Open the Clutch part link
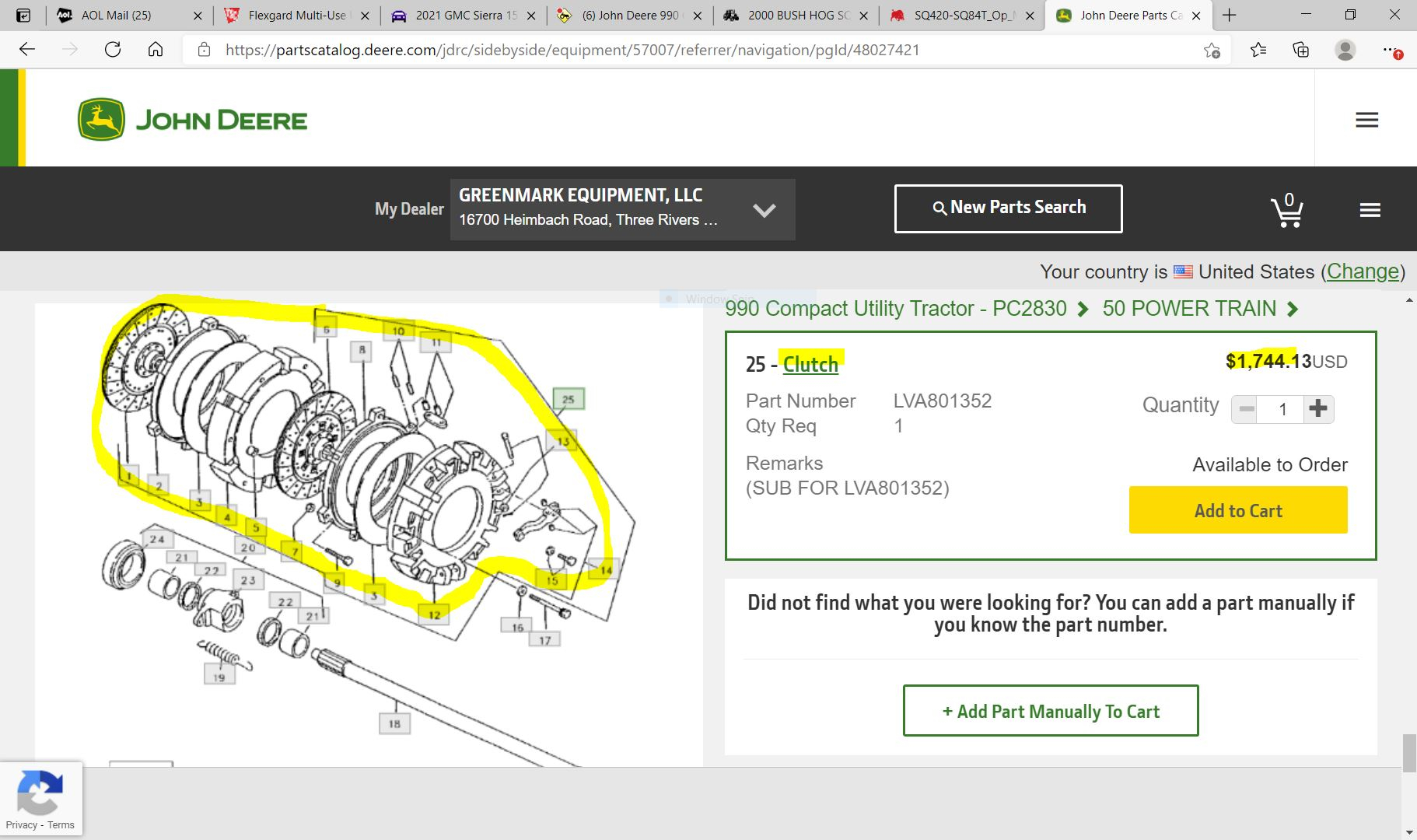 point(810,364)
